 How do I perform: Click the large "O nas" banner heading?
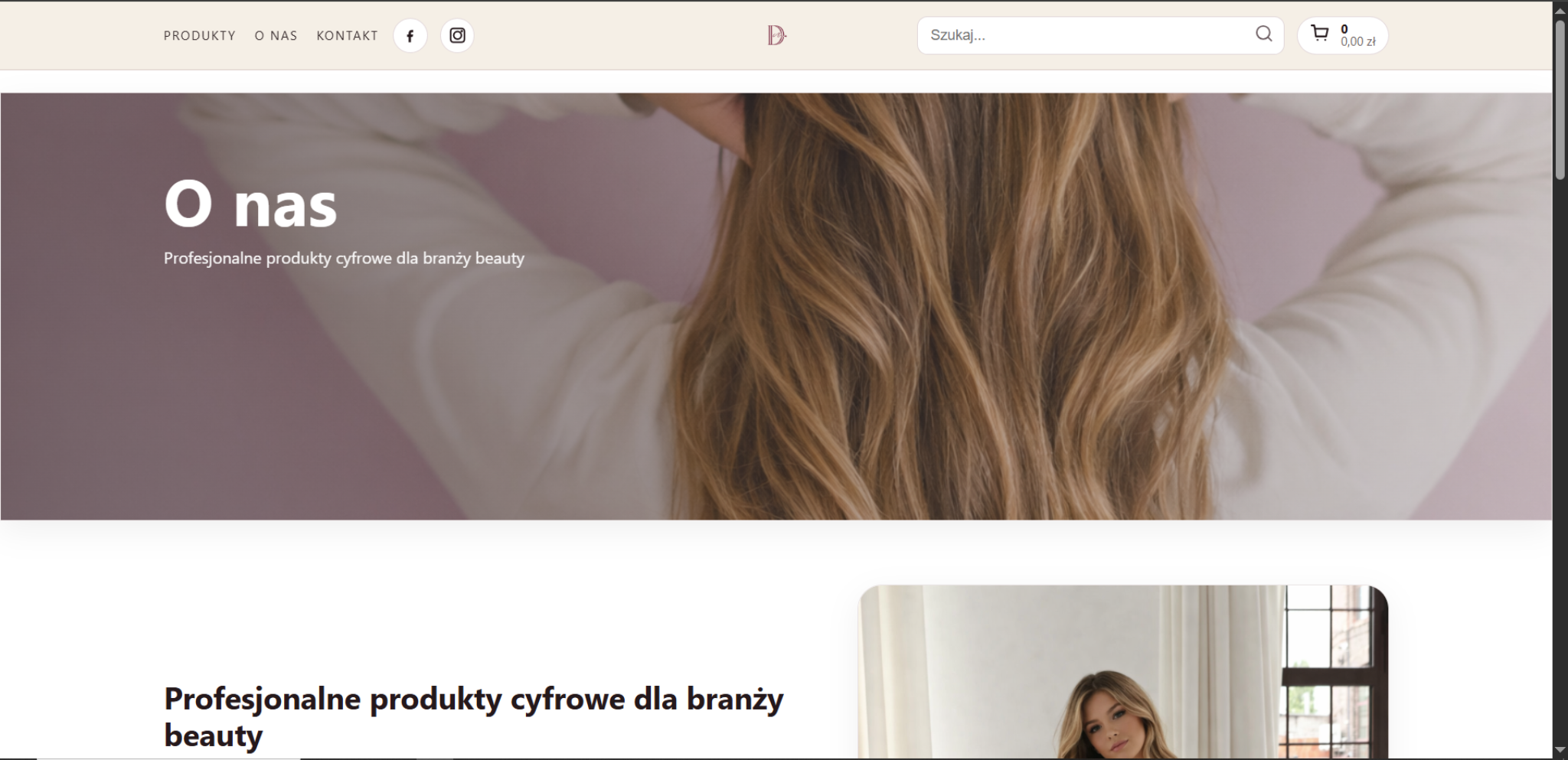click(x=250, y=204)
